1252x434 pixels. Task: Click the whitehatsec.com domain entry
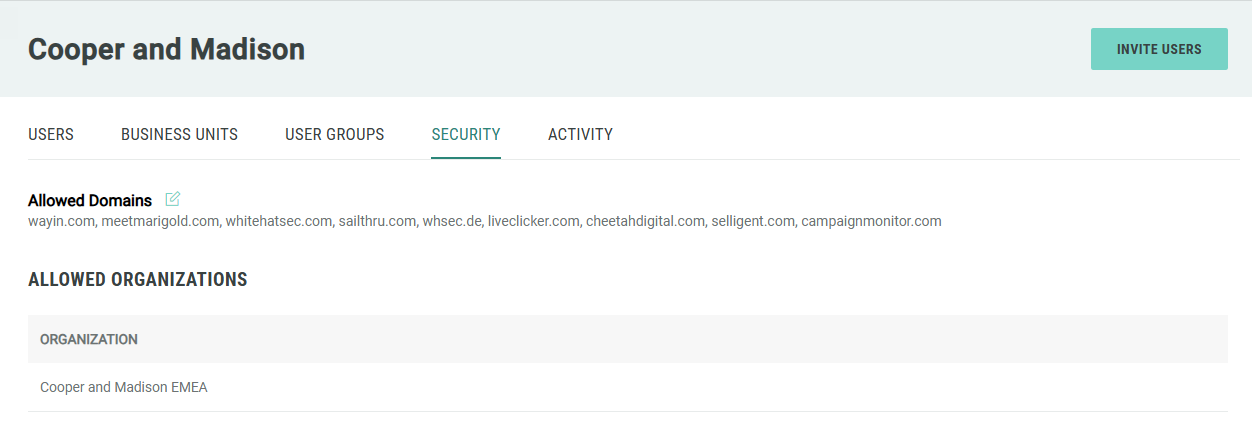[278, 221]
